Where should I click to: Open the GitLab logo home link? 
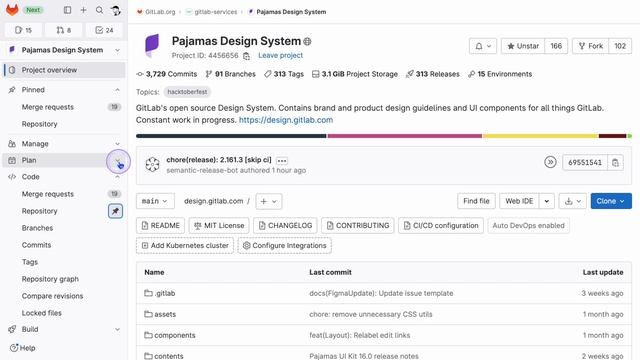click(x=12, y=10)
